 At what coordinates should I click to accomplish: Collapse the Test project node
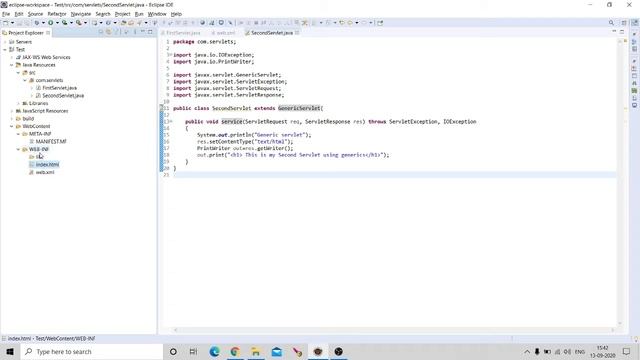5,49
